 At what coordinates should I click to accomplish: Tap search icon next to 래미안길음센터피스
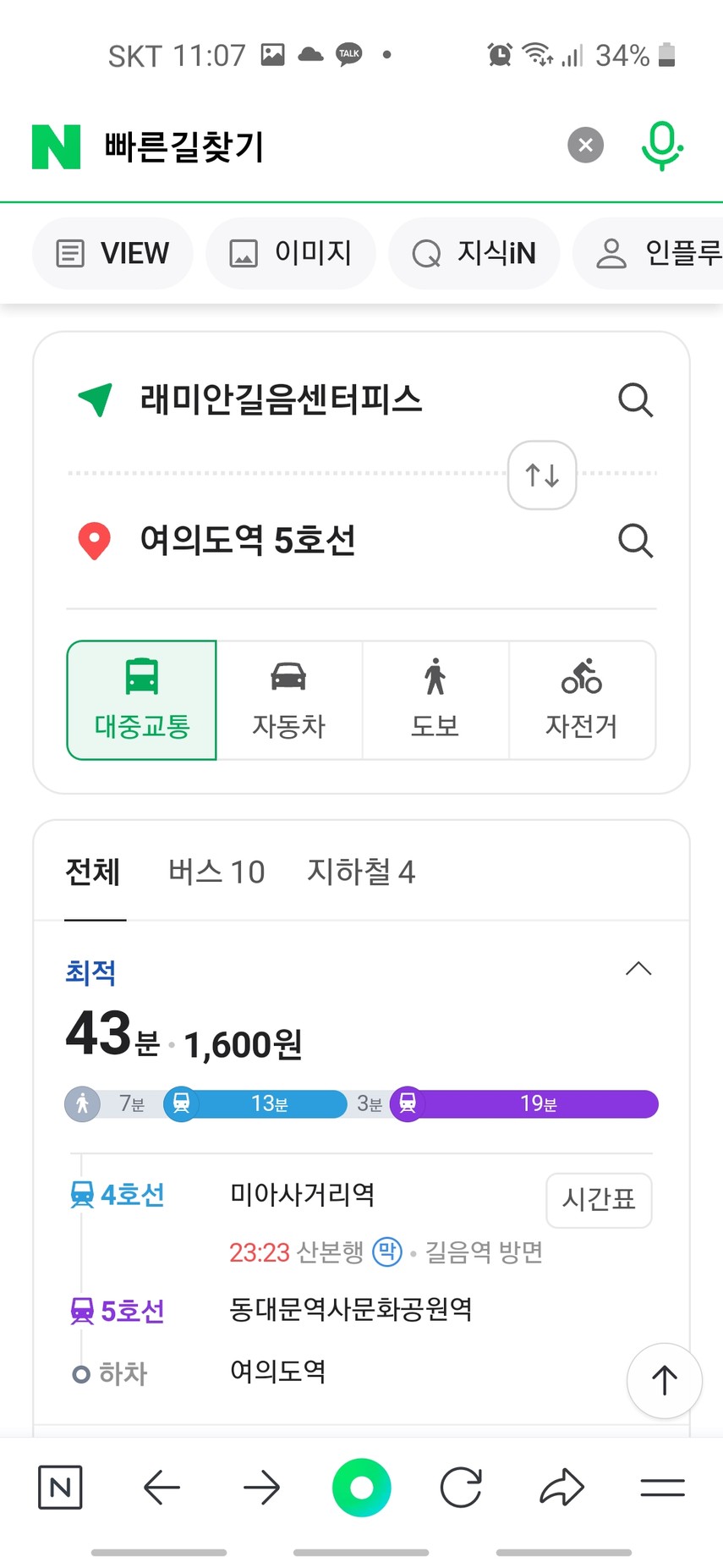[x=635, y=399]
